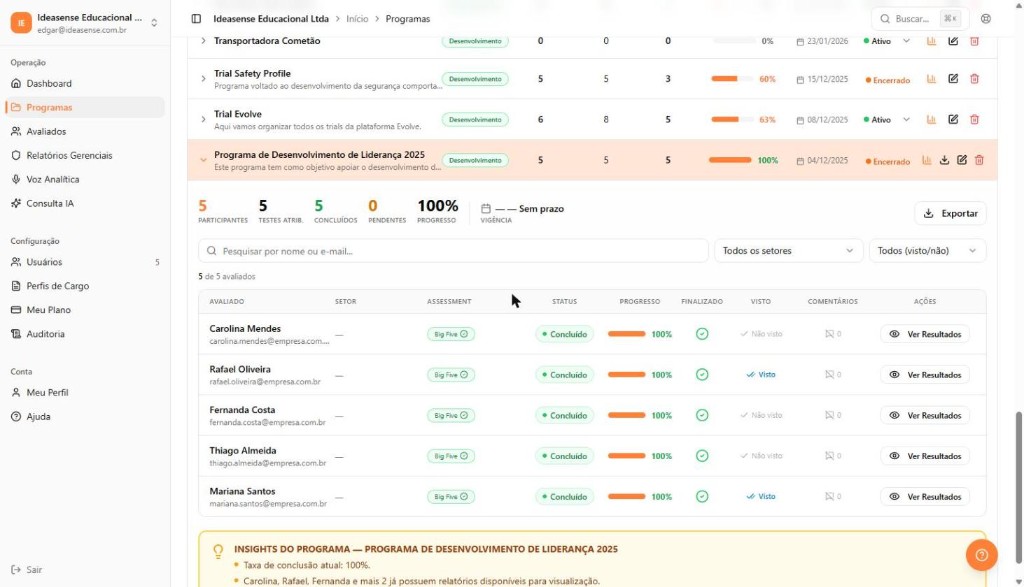
Task: Open comments icon for Mariana Santos
Action: 832,496
